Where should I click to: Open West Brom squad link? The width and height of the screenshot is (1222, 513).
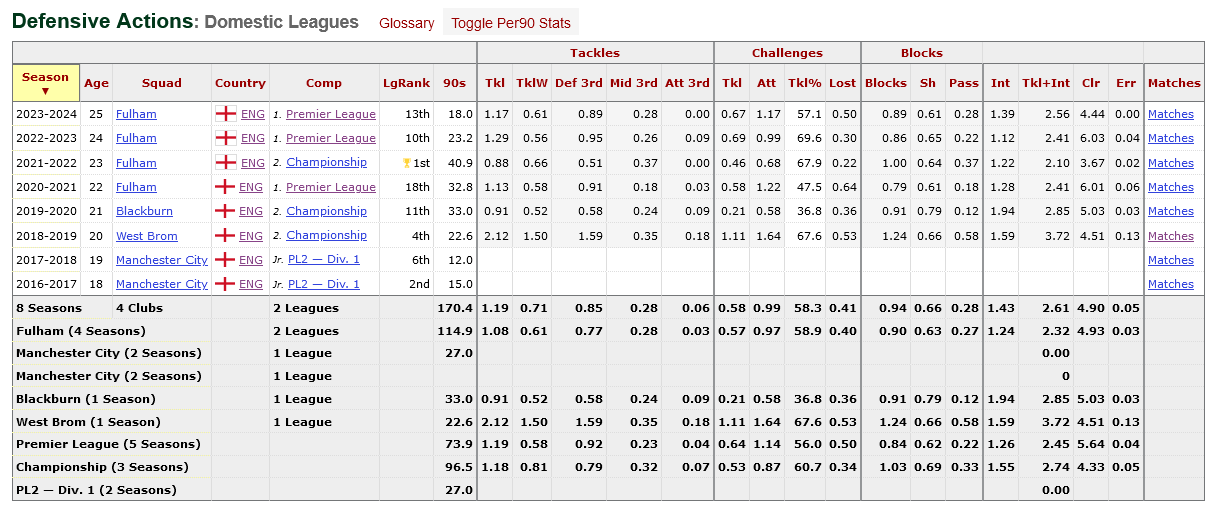(x=146, y=236)
